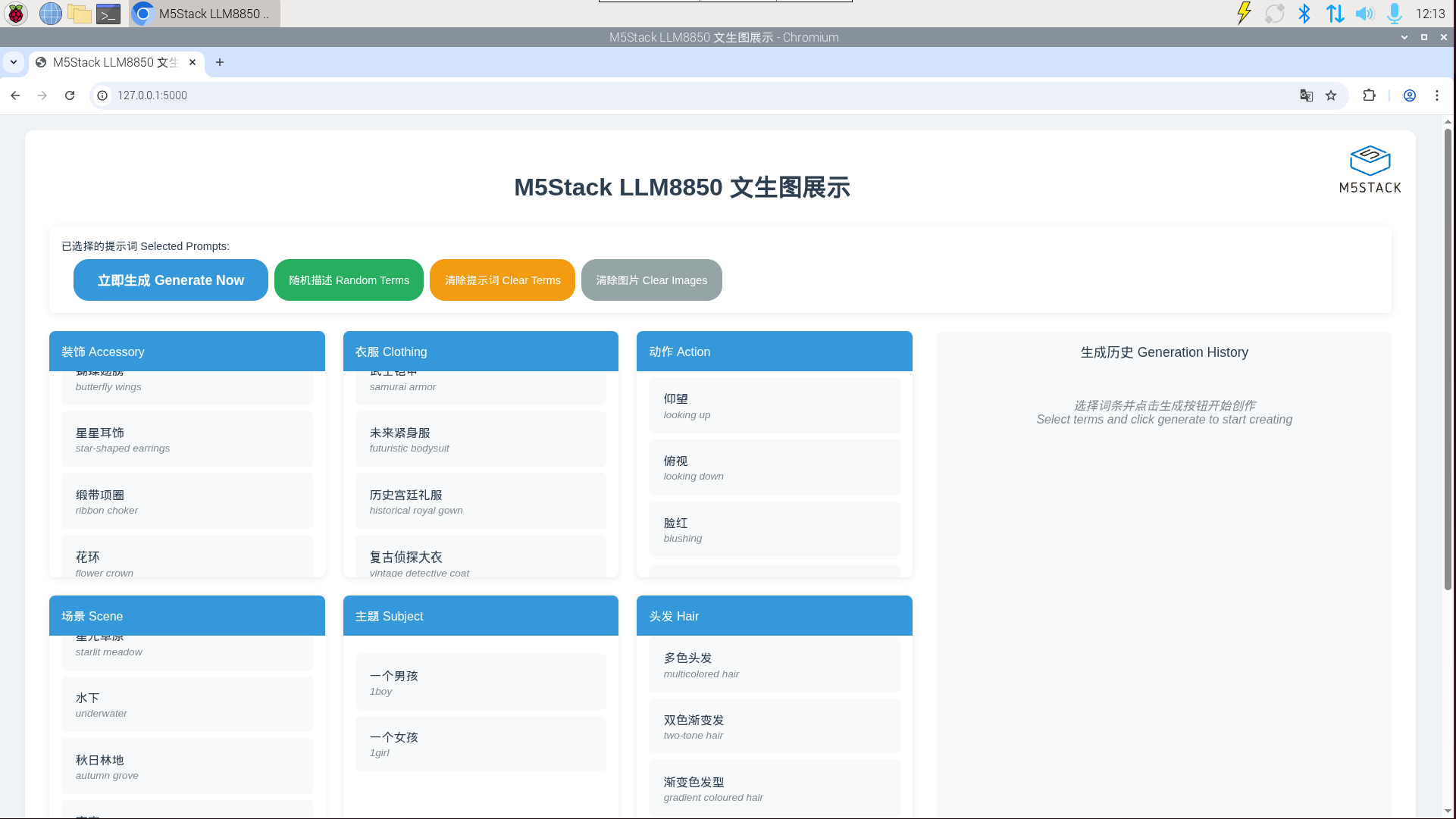The image size is (1456, 819).
Task: Click the Clothing category header
Action: pyautogui.click(x=481, y=352)
